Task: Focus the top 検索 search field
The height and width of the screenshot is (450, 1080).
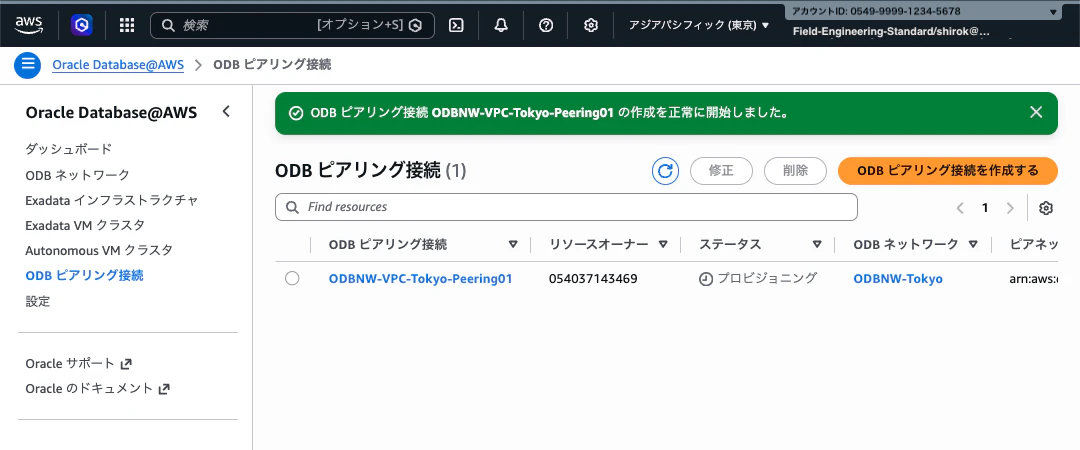Action: point(292,25)
